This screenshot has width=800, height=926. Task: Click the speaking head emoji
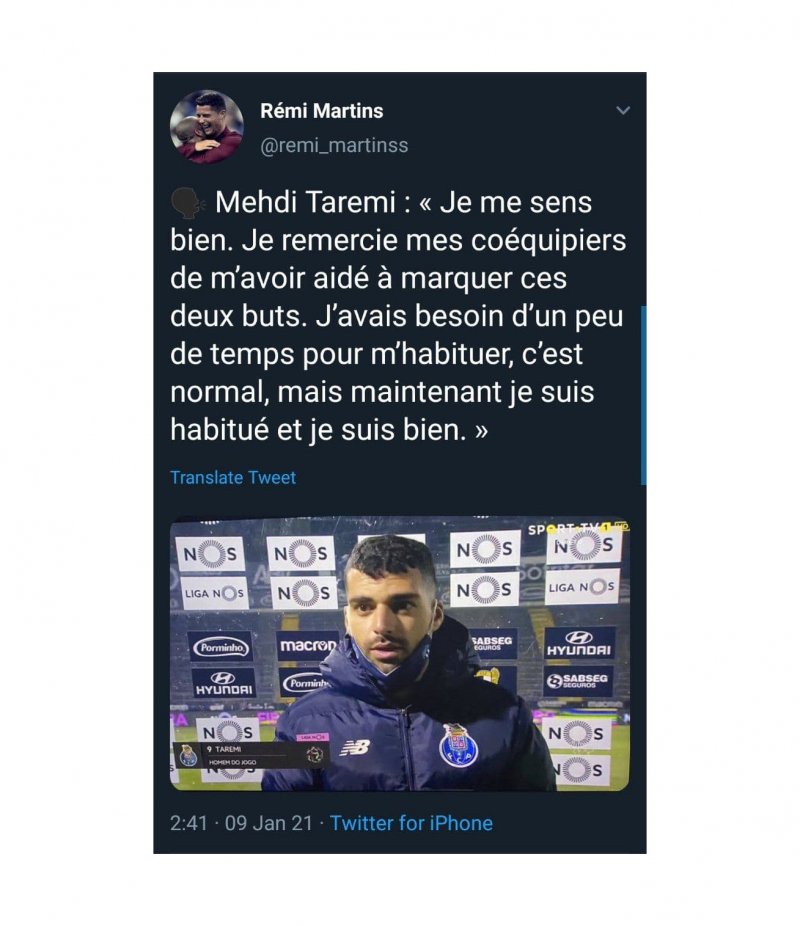click(188, 203)
